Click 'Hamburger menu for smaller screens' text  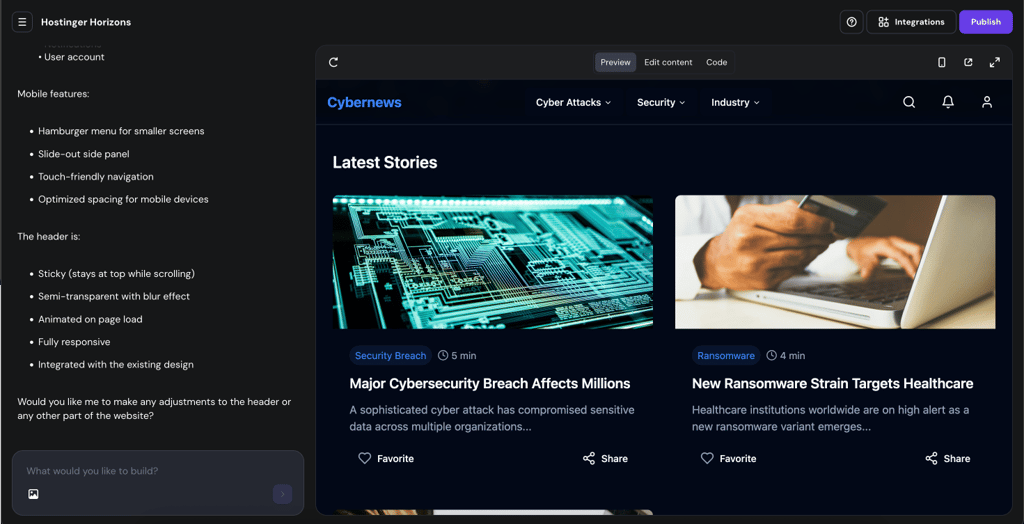[121, 131]
